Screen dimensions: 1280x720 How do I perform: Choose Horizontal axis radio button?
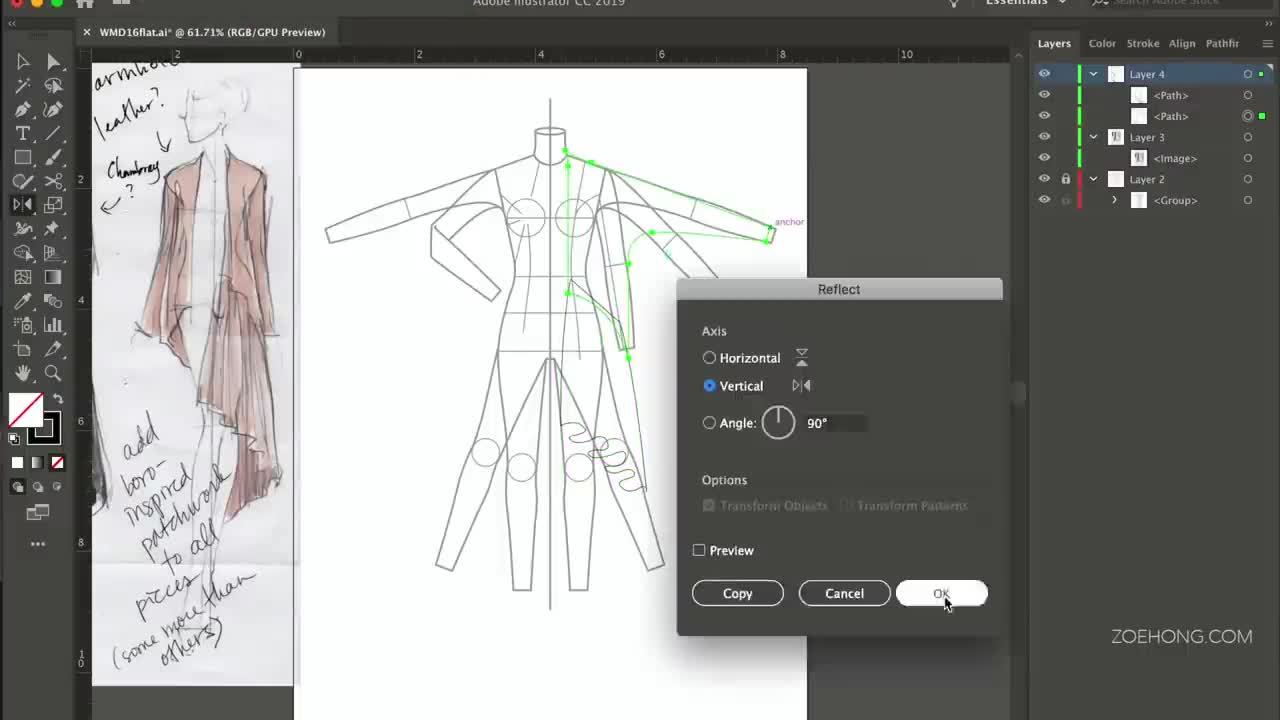point(709,358)
